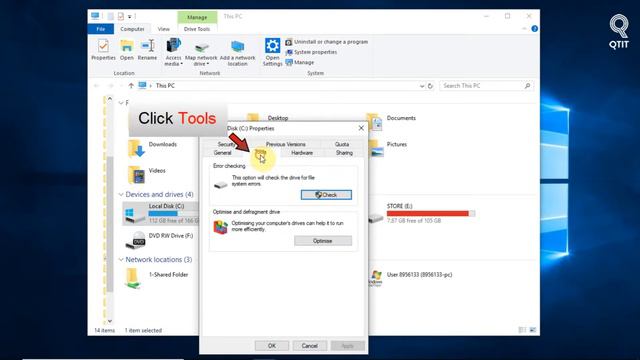Click OK in Properties dialog
This screenshot has width=640, height=360.
272,346
